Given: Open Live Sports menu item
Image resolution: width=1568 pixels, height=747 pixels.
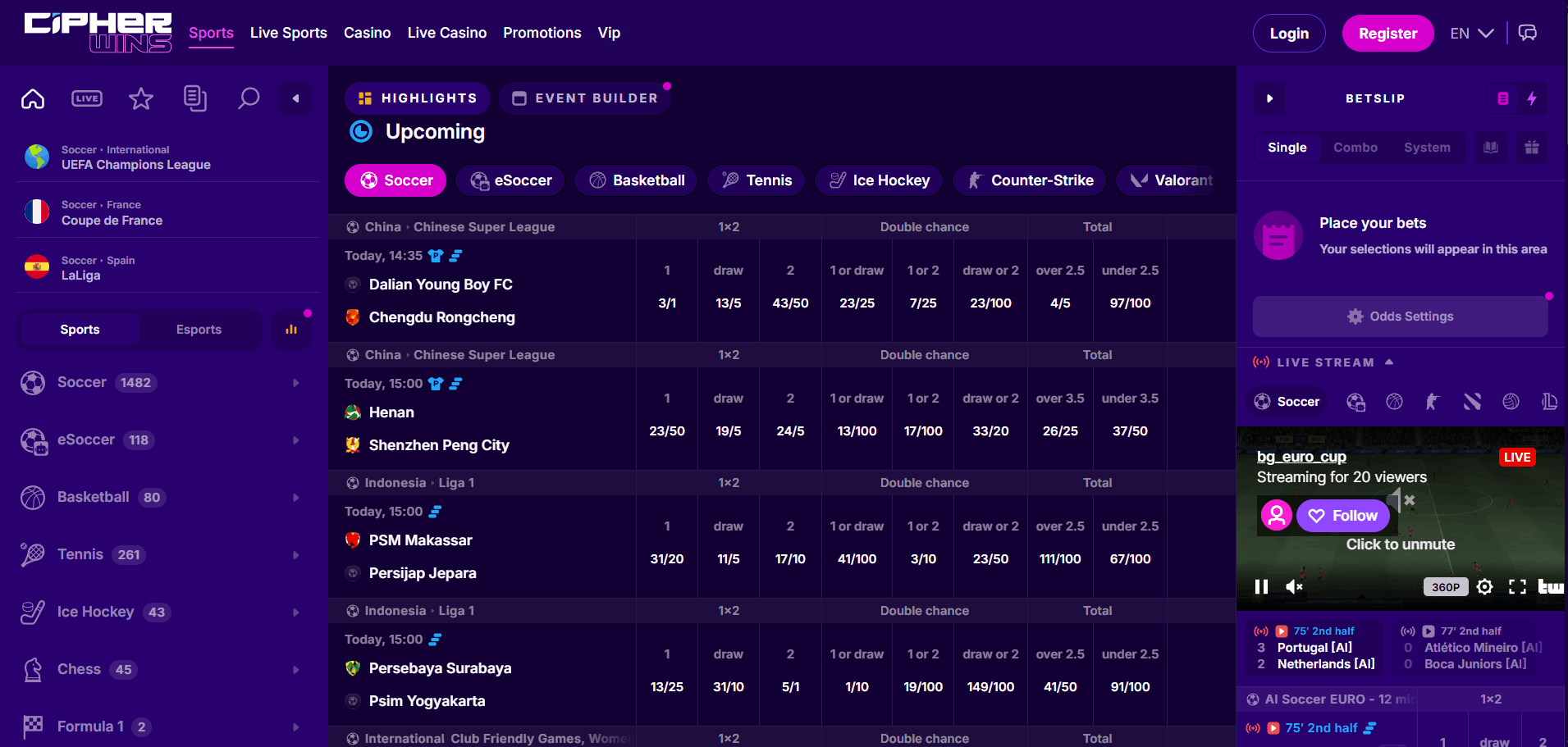Looking at the screenshot, I should [288, 33].
